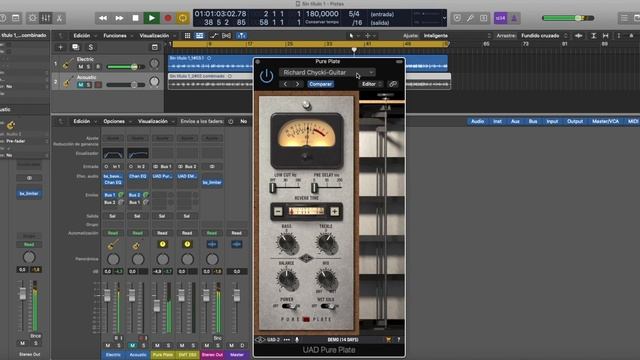The width and height of the screenshot is (640, 360).
Task: Click the Acoustic track pan knob
Action: point(154,82)
